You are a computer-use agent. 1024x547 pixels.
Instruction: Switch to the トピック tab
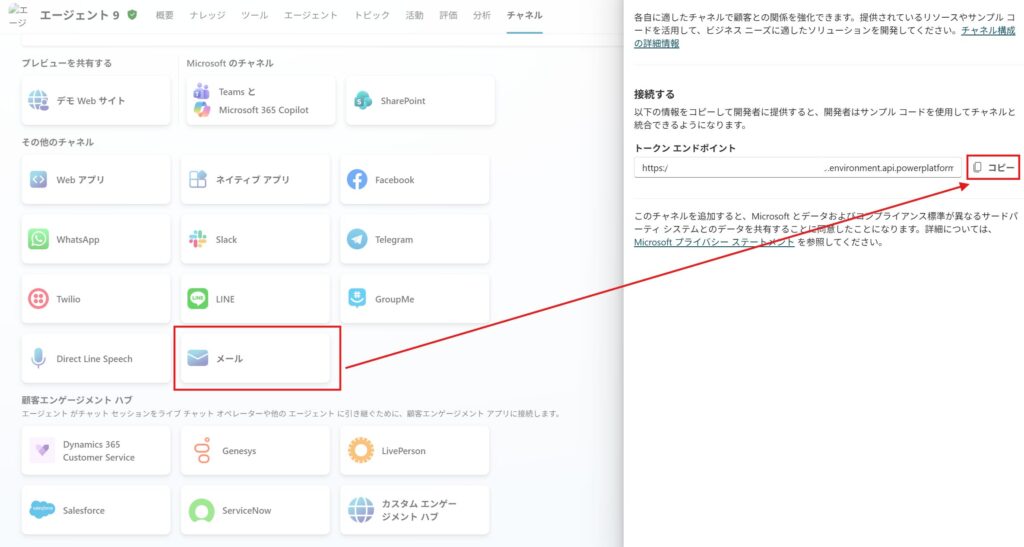[x=372, y=16]
